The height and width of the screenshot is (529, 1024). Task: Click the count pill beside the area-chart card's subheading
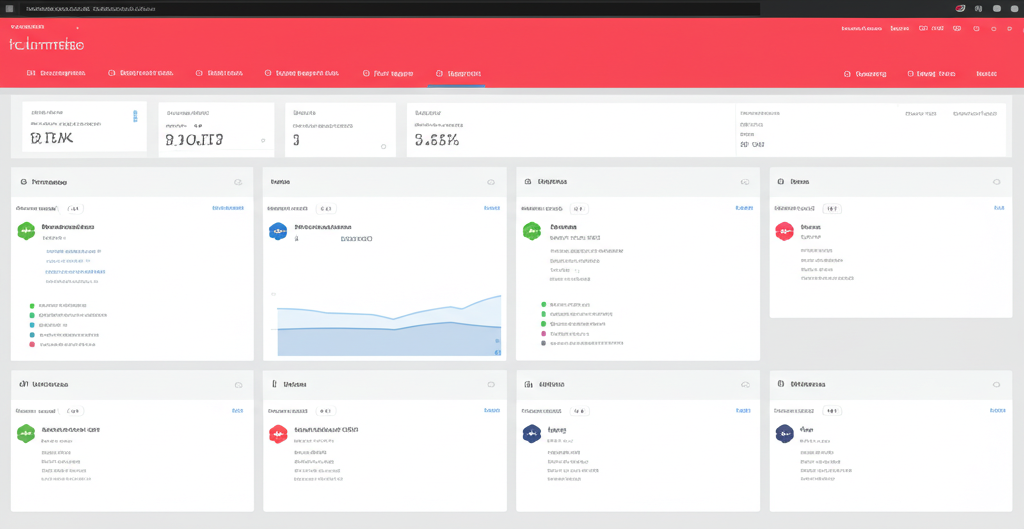(x=326, y=209)
